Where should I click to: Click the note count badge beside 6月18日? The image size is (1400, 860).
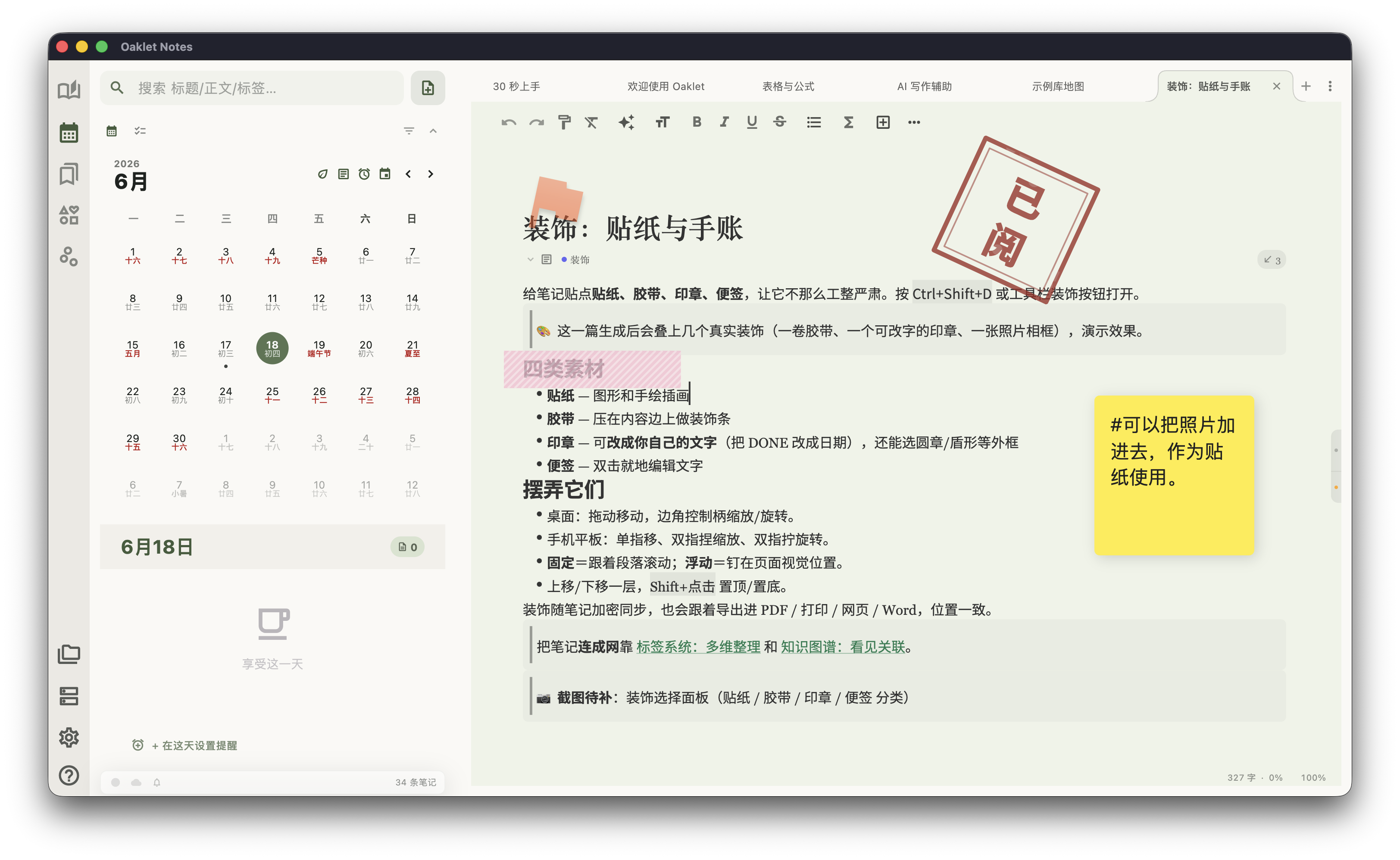point(407,547)
